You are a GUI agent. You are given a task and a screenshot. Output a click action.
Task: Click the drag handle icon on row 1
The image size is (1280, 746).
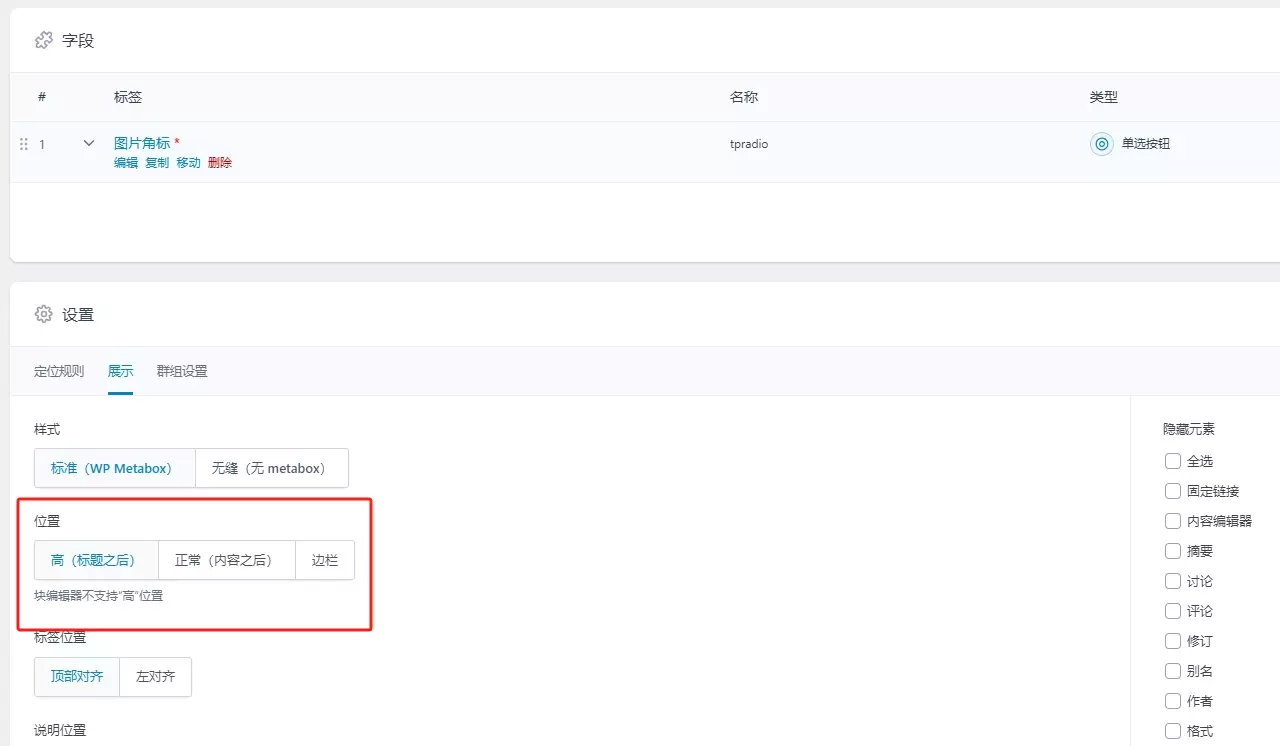tap(24, 144)
